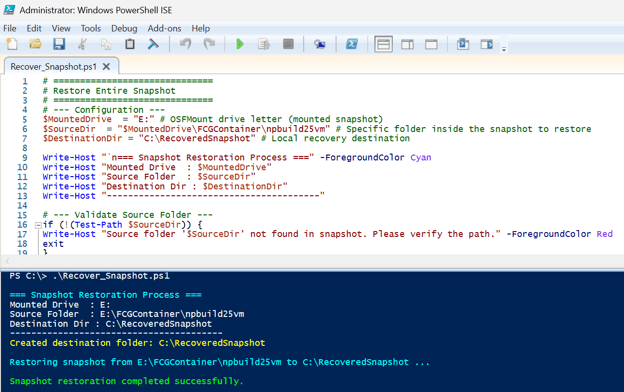
Task: Select the Recover_Snapshot.ps1 tab
Action: pos(53,66)
